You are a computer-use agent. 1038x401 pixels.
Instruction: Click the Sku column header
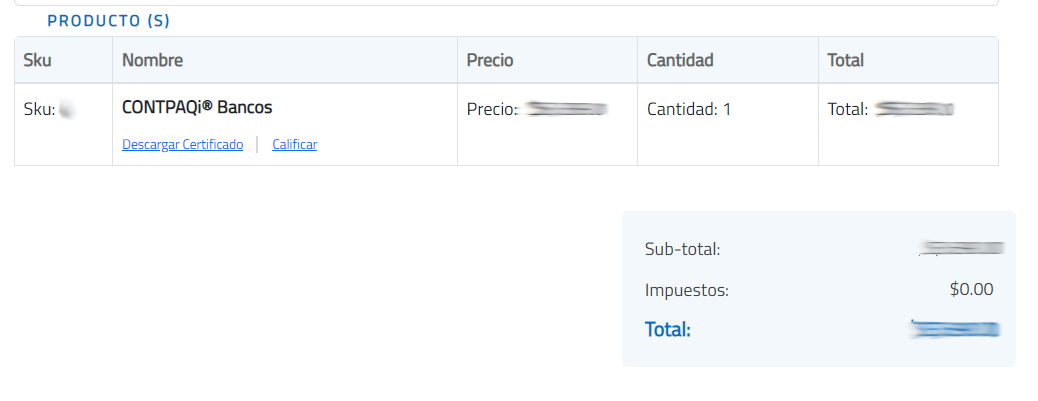click(x=37, y=60)
